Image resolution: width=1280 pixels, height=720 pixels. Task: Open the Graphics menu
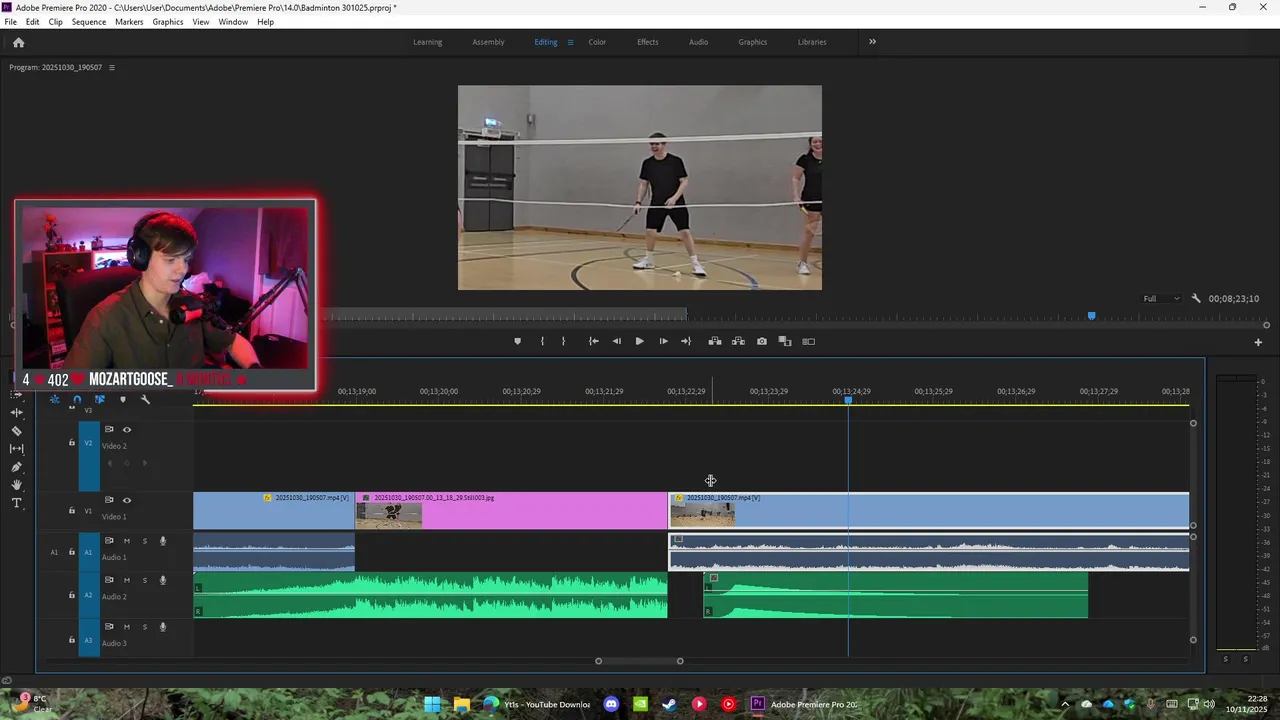167,22
